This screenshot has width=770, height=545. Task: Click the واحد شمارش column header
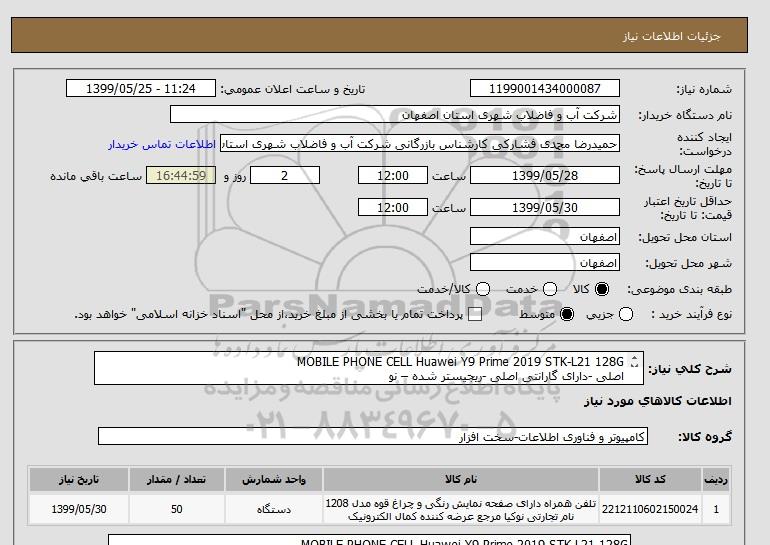[x=274, y=480]
